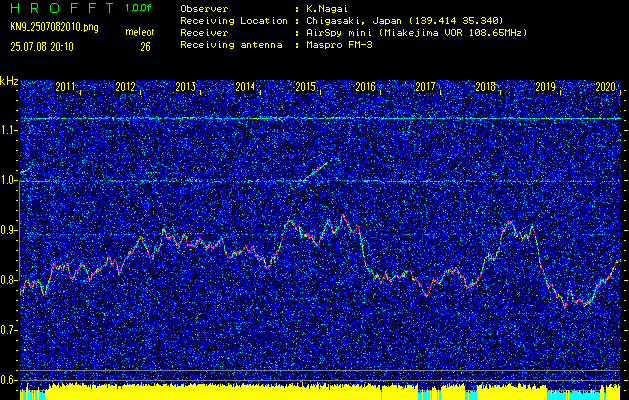Click the 2011 time marker

tap(65, 87)
